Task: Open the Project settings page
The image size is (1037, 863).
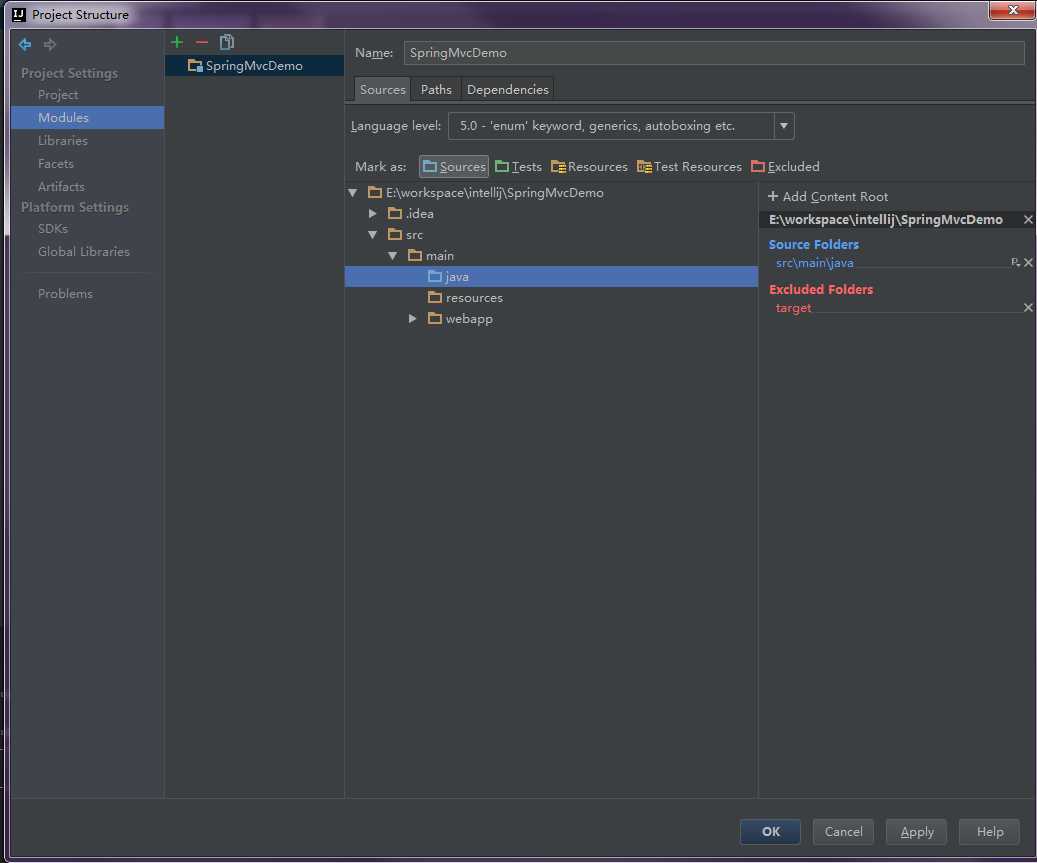Action: coord(58,95)
